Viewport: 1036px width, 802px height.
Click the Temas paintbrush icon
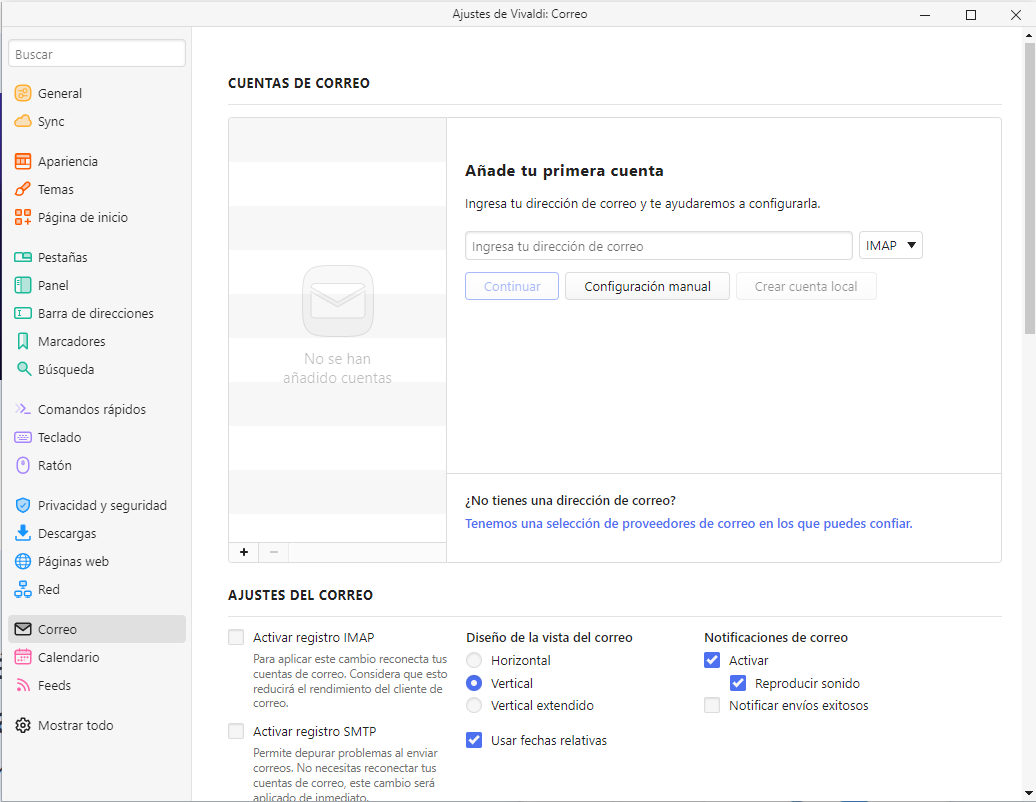tap(23, 189)
